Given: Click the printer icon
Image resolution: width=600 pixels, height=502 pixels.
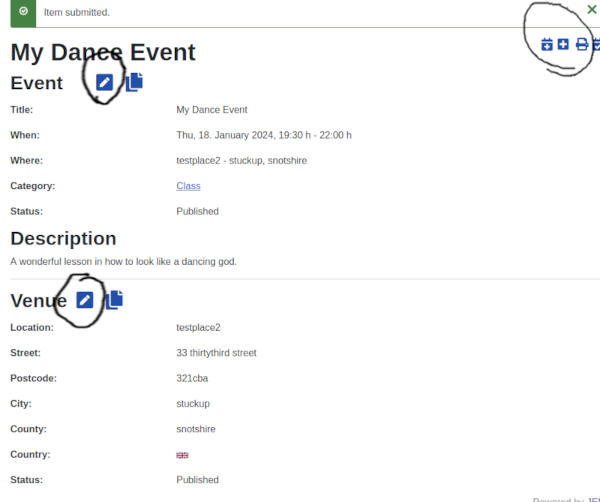Looking at the screenshot, I should [582, 44].
